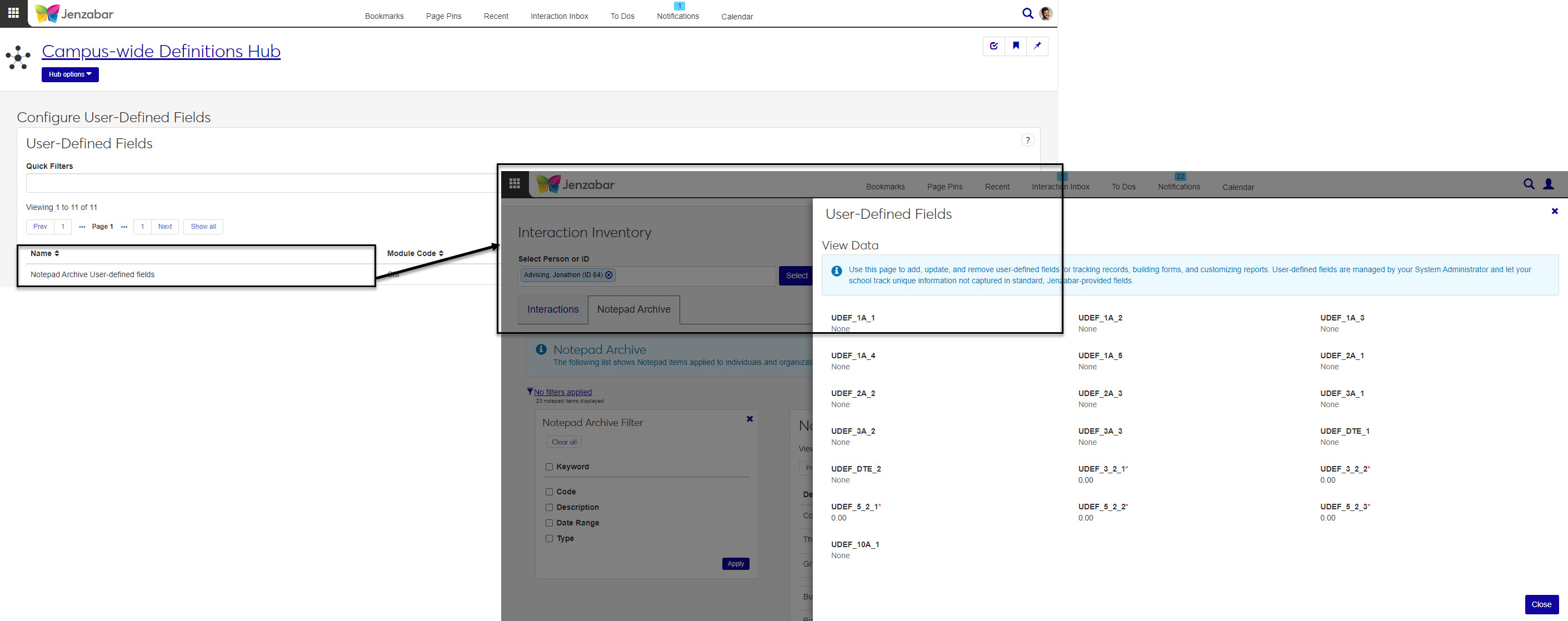Click the to-do checkmark icon button

pos(993,46)
